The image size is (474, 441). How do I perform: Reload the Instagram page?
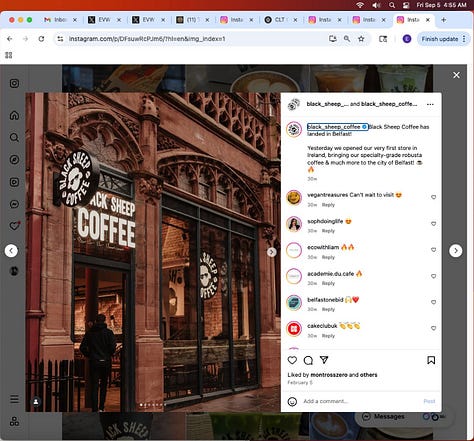[41, 39]
